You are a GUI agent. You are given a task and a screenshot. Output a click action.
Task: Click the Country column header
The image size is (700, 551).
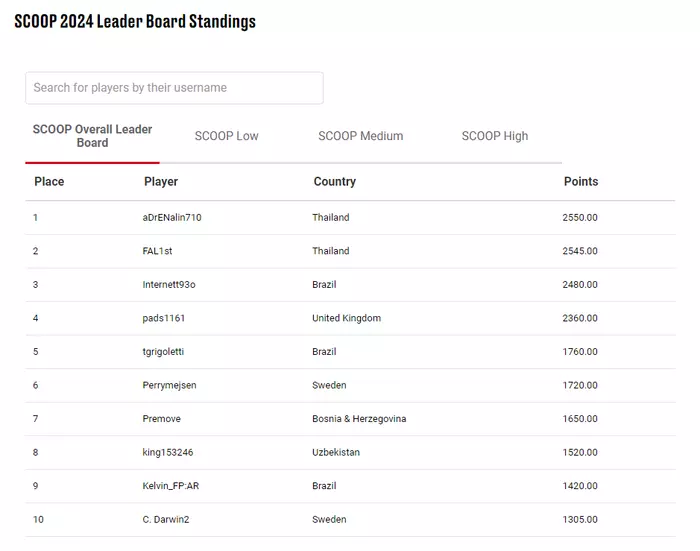click(x=334, y=181)
